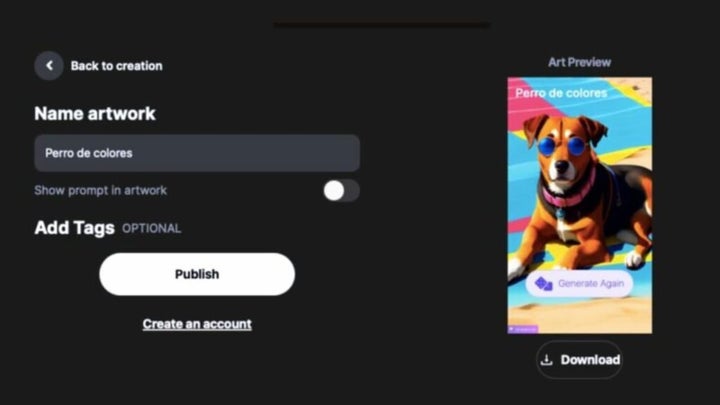720x405 pixels.
Task: Click the purple watermark badge on the artwork
Action: pyautogui.click(x=523, y=329)
